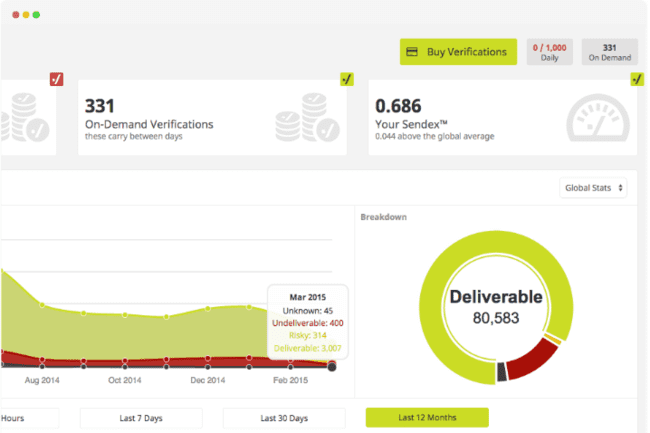Image resolution: width=650 pixels, height=433 pixels.
Task: Select the Last 30 Days range
Action: pos(284,417)
